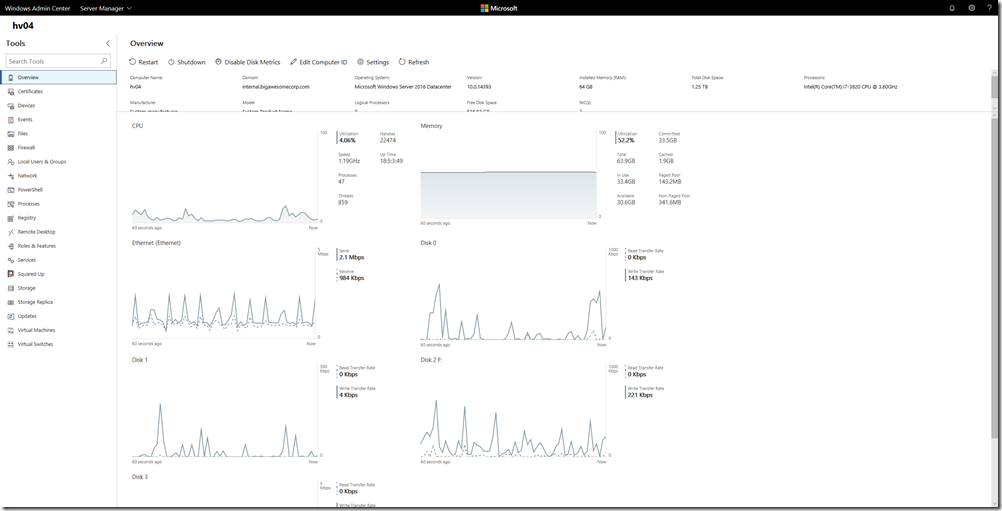Click the Shutdown button
Viewport: 1002px width, 511px height.
click(187, 62)
